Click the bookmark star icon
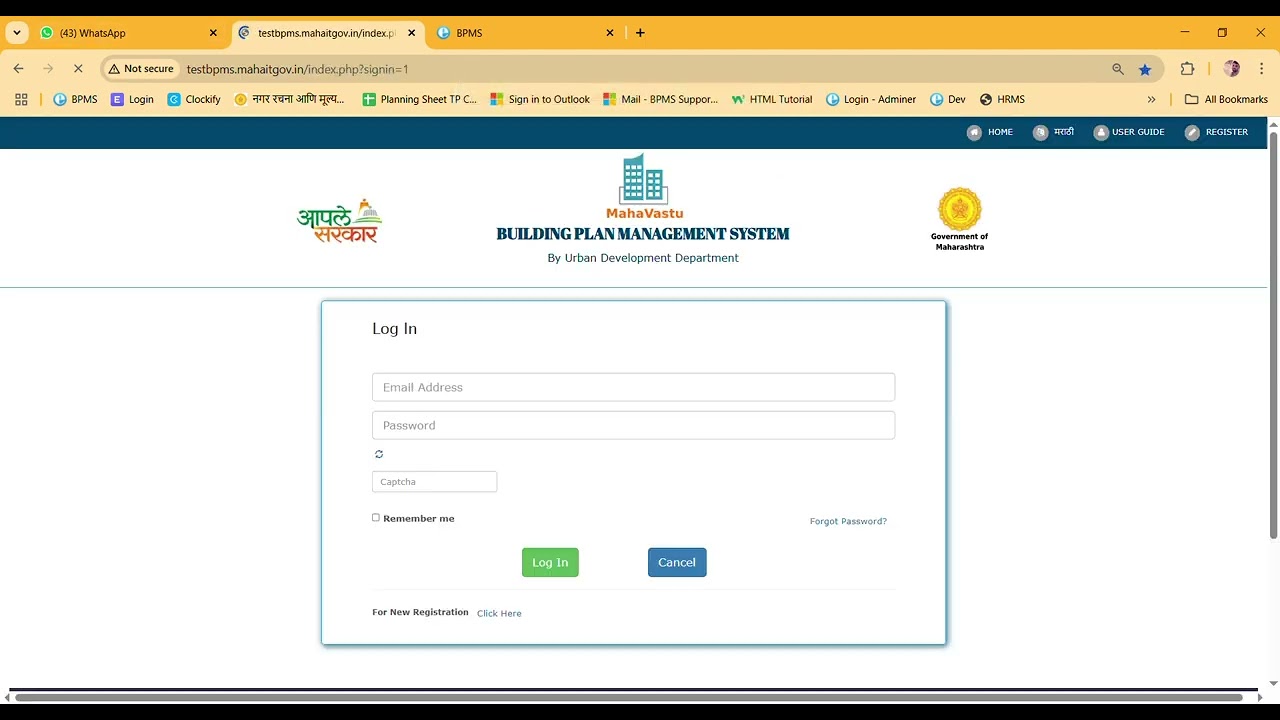This screenshot has width=1280, height=720. 1145,69
